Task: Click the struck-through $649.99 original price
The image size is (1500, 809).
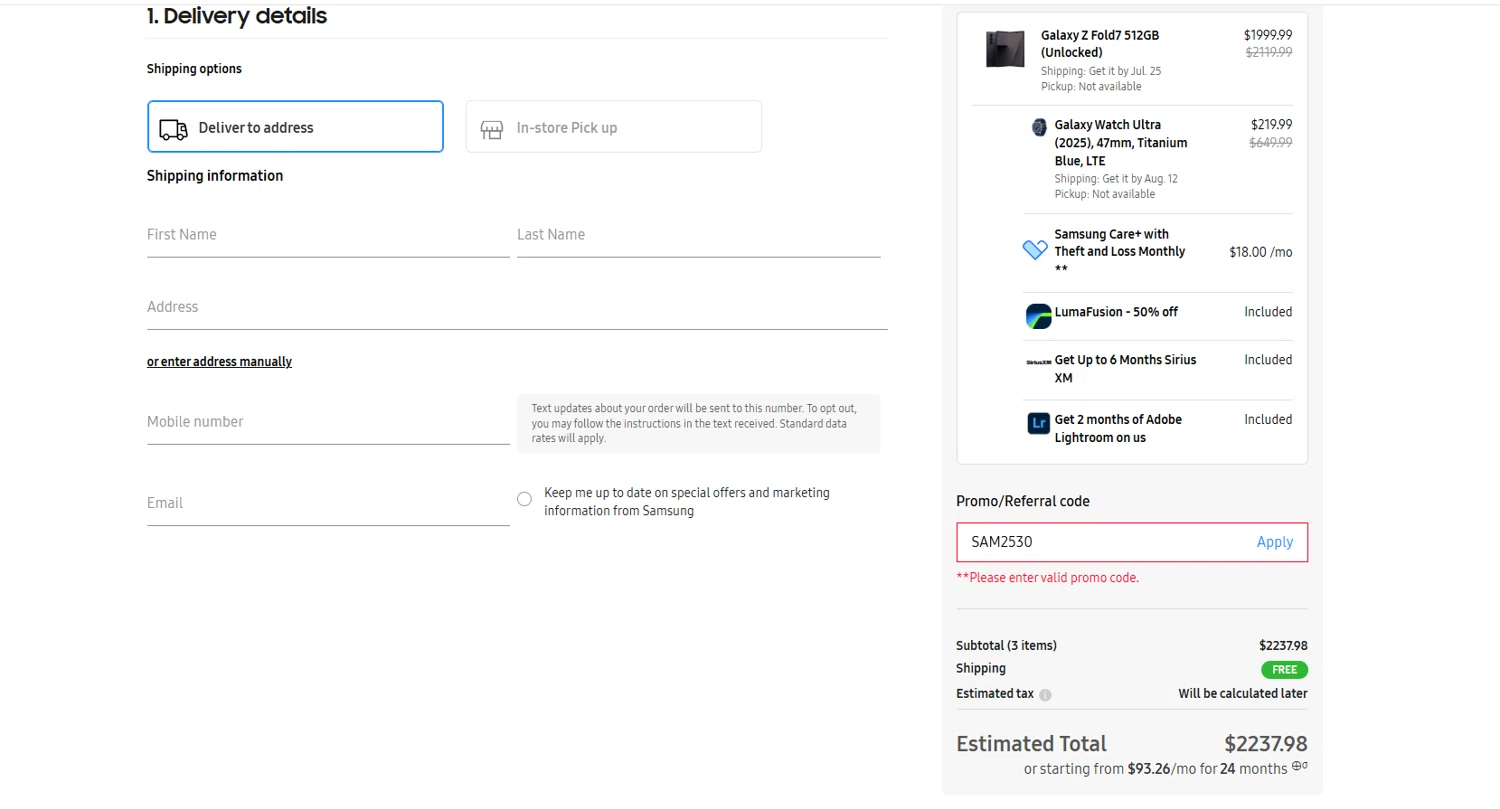Action: tap(1271, 143)
